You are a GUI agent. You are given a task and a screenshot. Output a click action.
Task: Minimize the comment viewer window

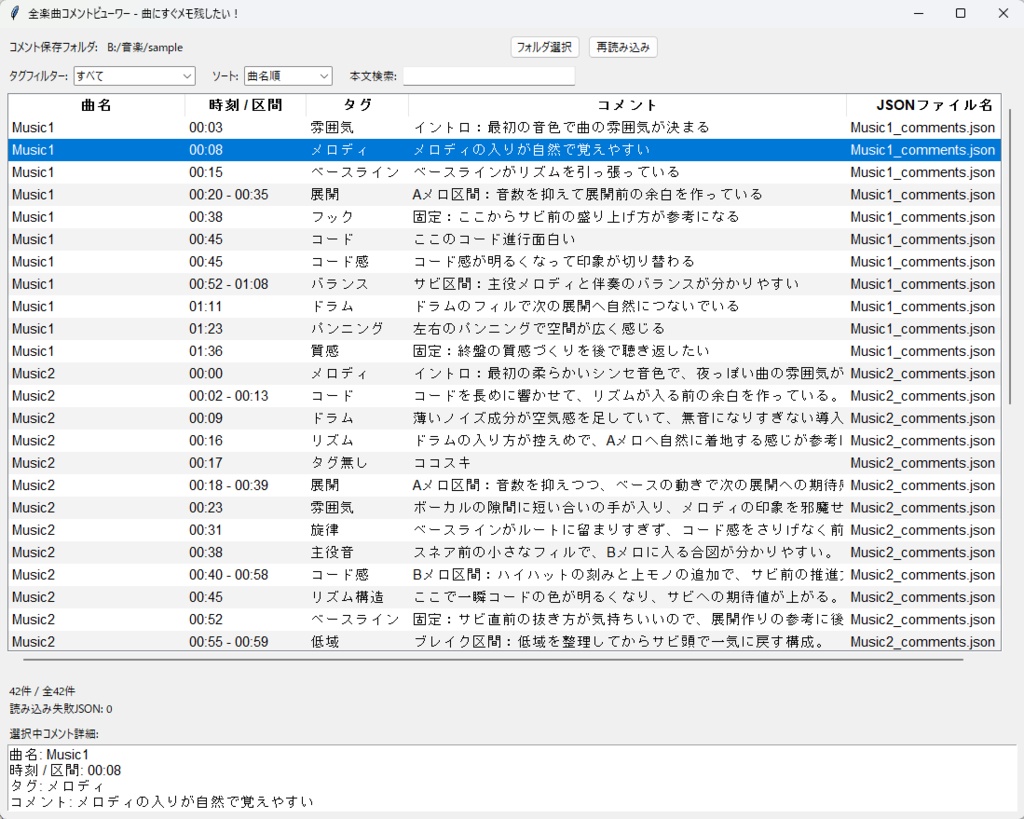918,13
